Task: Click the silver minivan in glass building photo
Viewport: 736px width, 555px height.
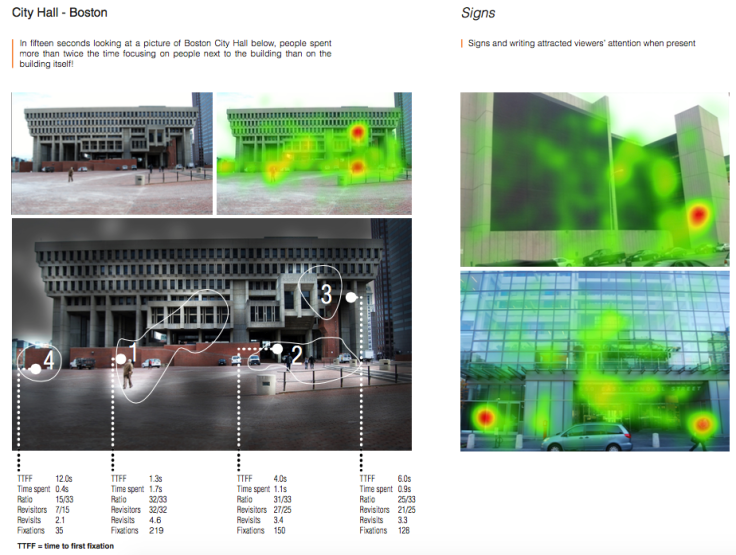Action: [x=592, y=437]
